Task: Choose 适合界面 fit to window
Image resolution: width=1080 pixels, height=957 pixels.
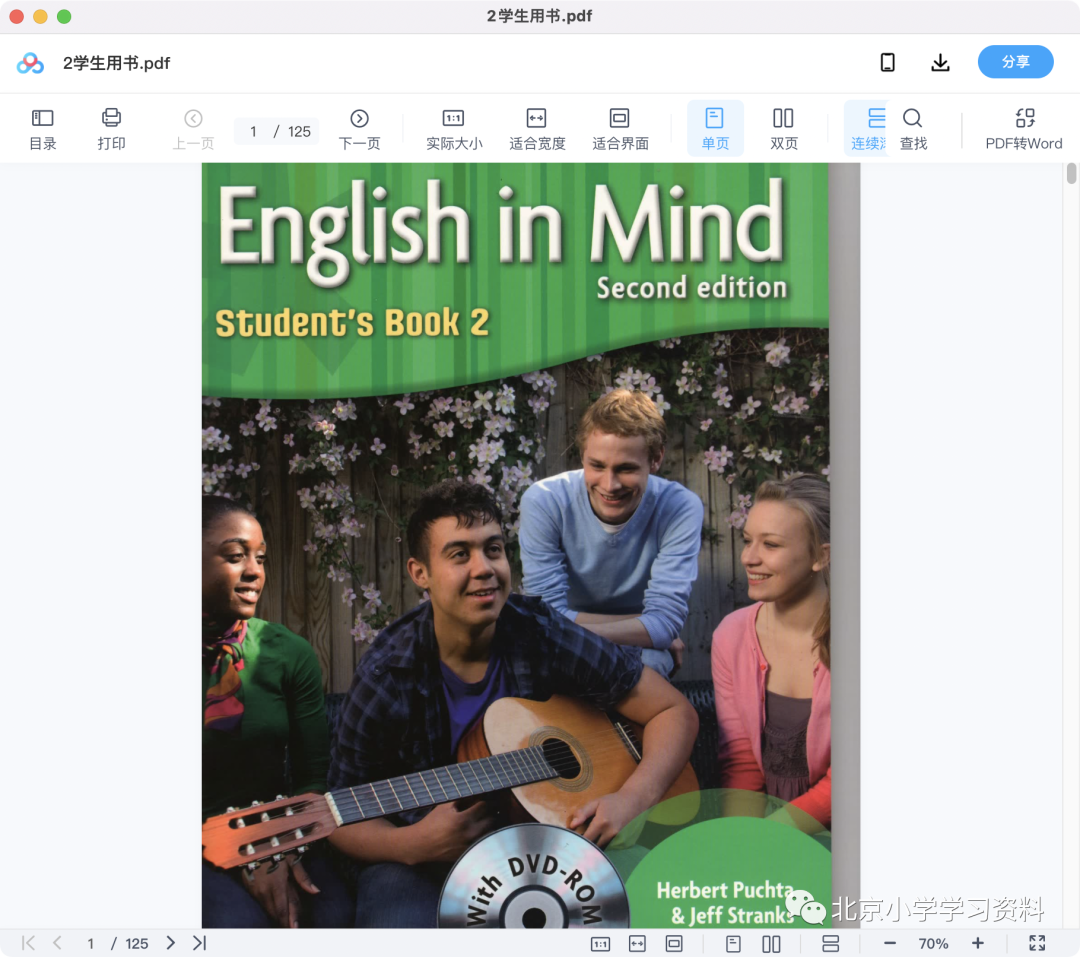Action: 620,129
